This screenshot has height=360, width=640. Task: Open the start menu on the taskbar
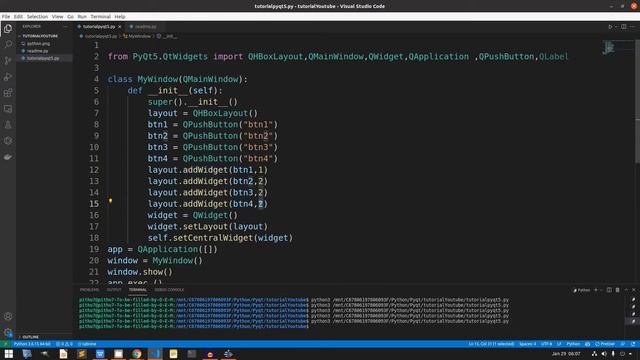point(8,353)
